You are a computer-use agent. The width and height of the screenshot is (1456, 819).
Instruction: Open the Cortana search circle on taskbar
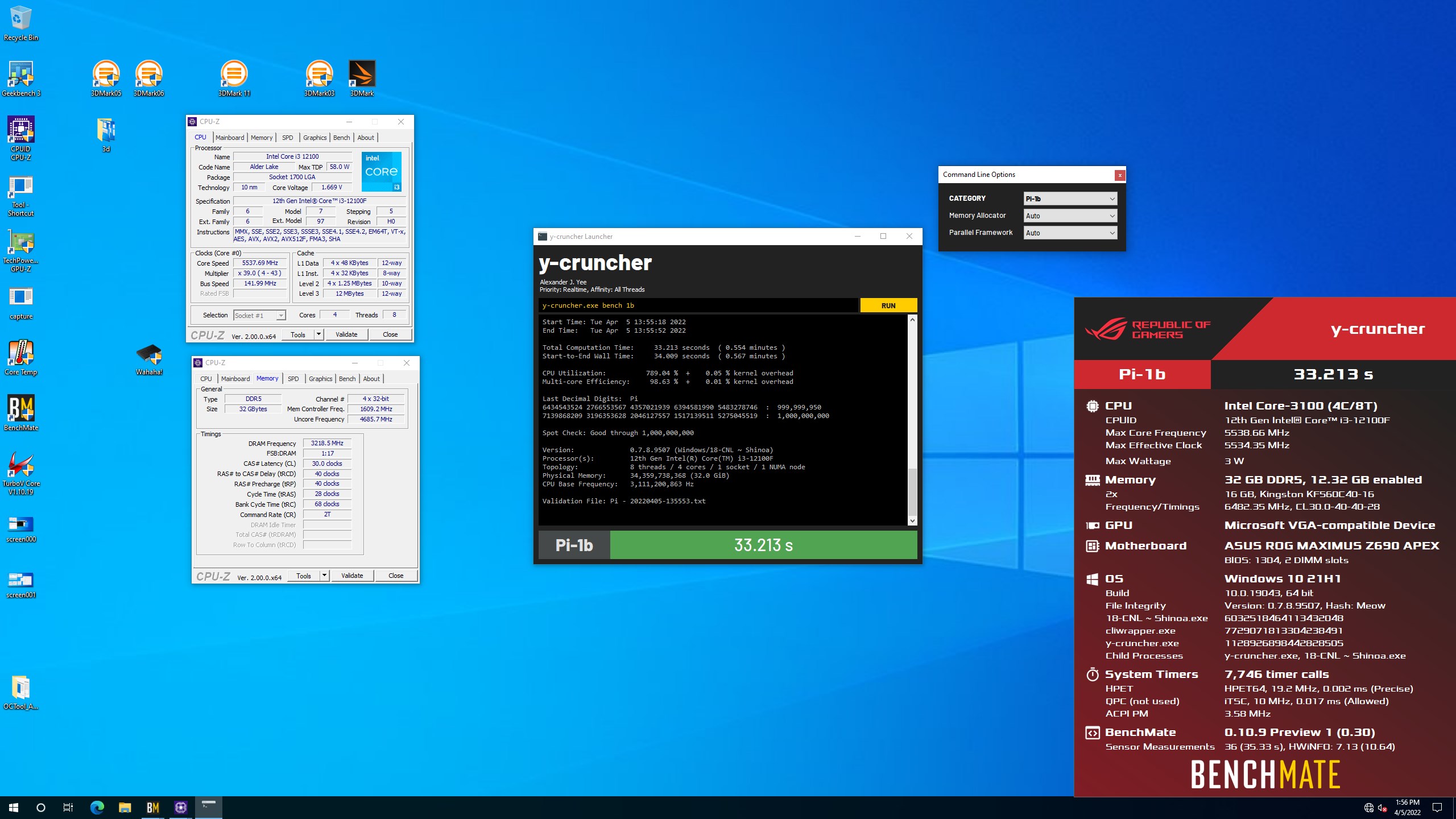(41, 808)
